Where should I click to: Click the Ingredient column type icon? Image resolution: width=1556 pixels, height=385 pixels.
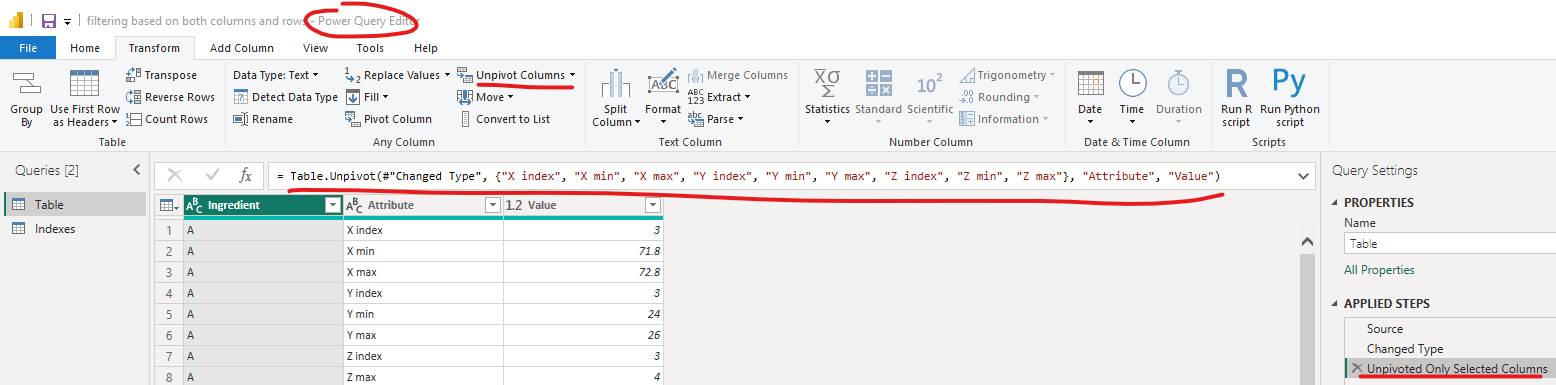click(x=195, y=205)
